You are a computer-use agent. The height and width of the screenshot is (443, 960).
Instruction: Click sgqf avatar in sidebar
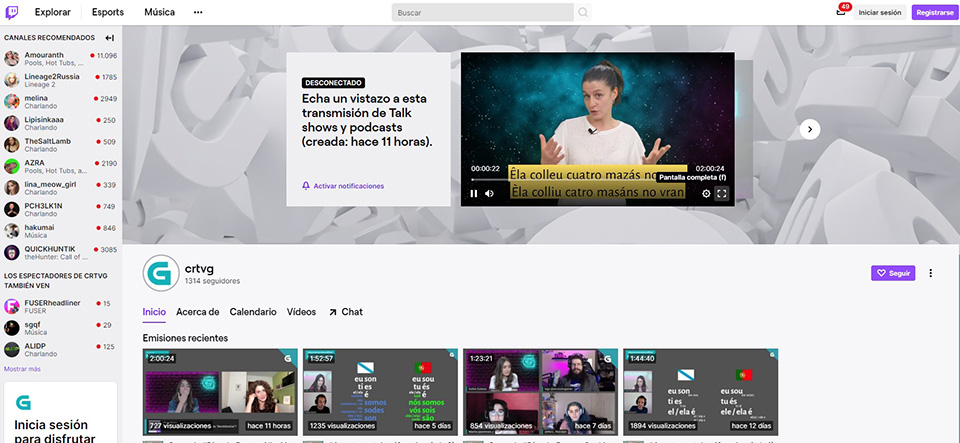(x=12, y=328)
